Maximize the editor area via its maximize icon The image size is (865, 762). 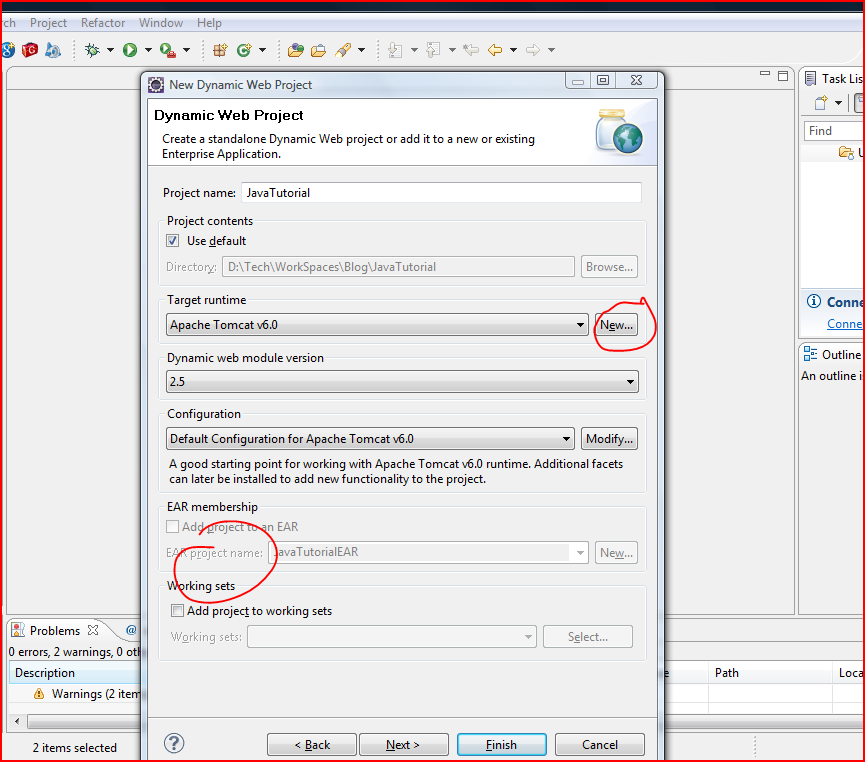click(783, 76)
